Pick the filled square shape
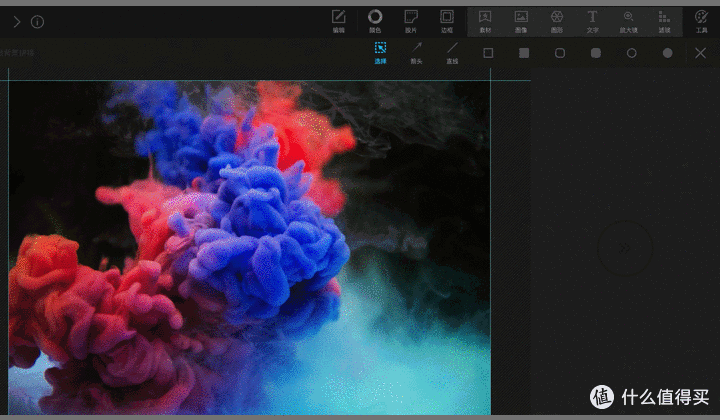720x420 pixels. tap(524, 53)
